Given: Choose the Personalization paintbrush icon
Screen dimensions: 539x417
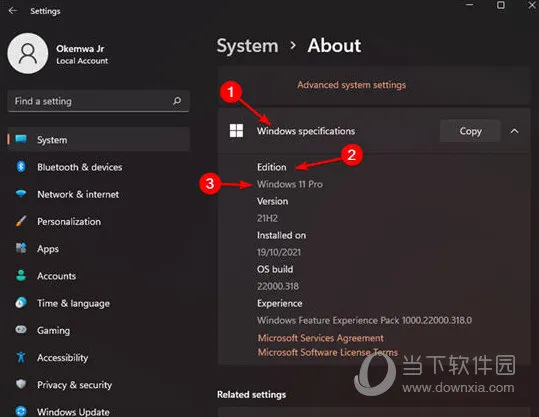Looking at the screenshot, I should [x=21, y=221].
